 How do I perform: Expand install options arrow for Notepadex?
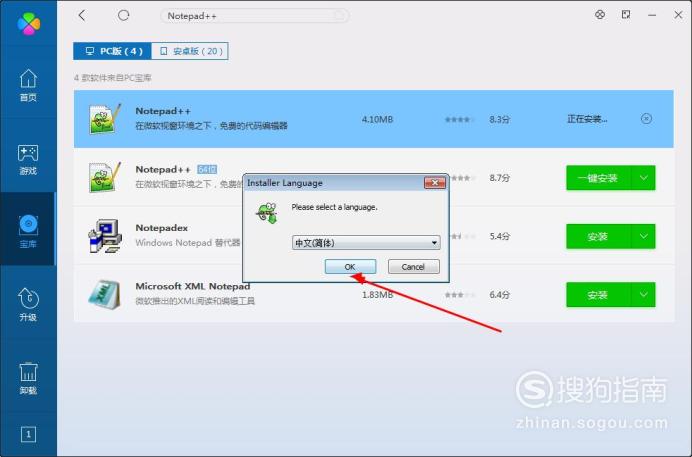[x=643, y=236]
